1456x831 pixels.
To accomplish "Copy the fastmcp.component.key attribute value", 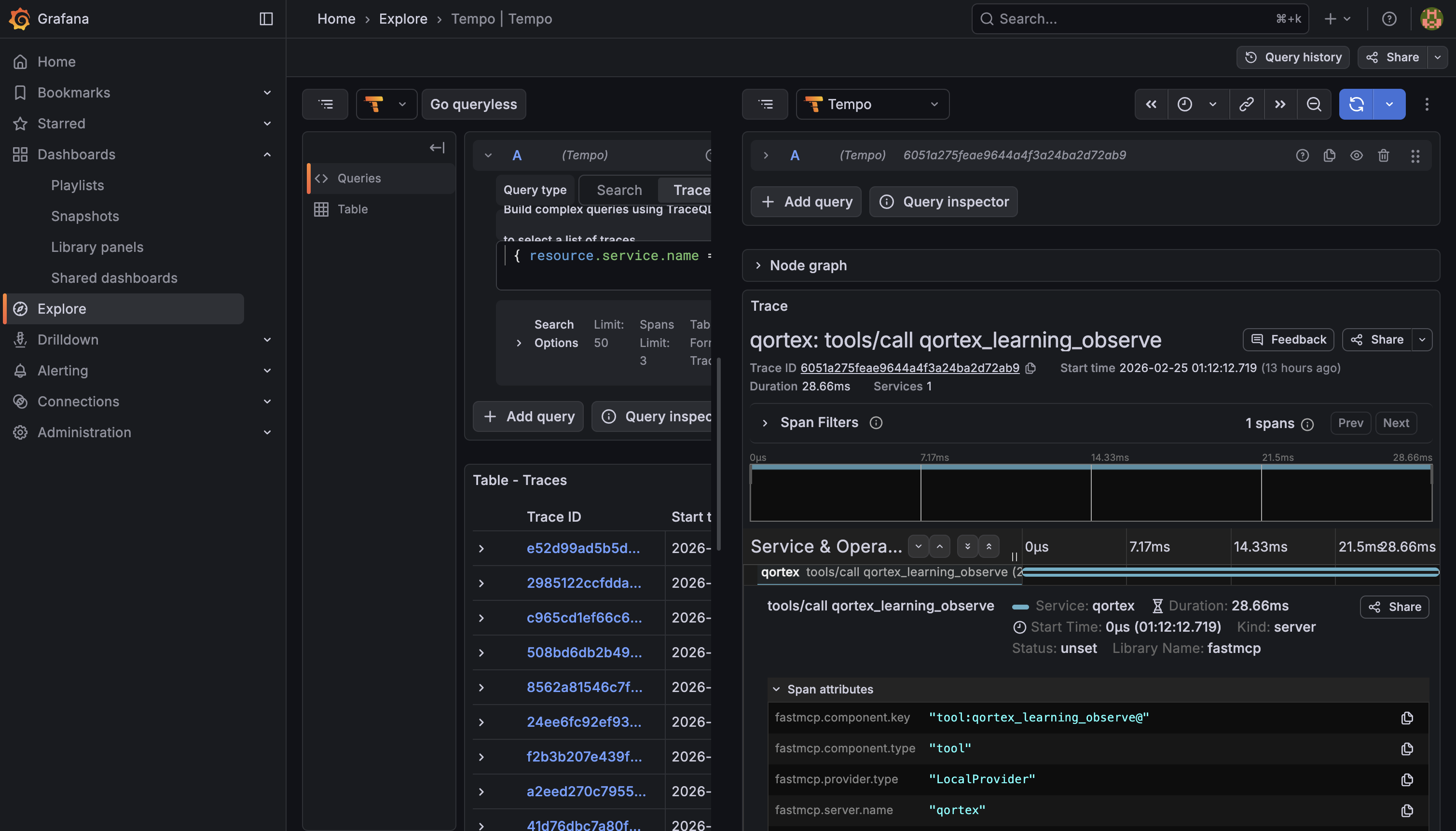I will [x=1407, y=718].
